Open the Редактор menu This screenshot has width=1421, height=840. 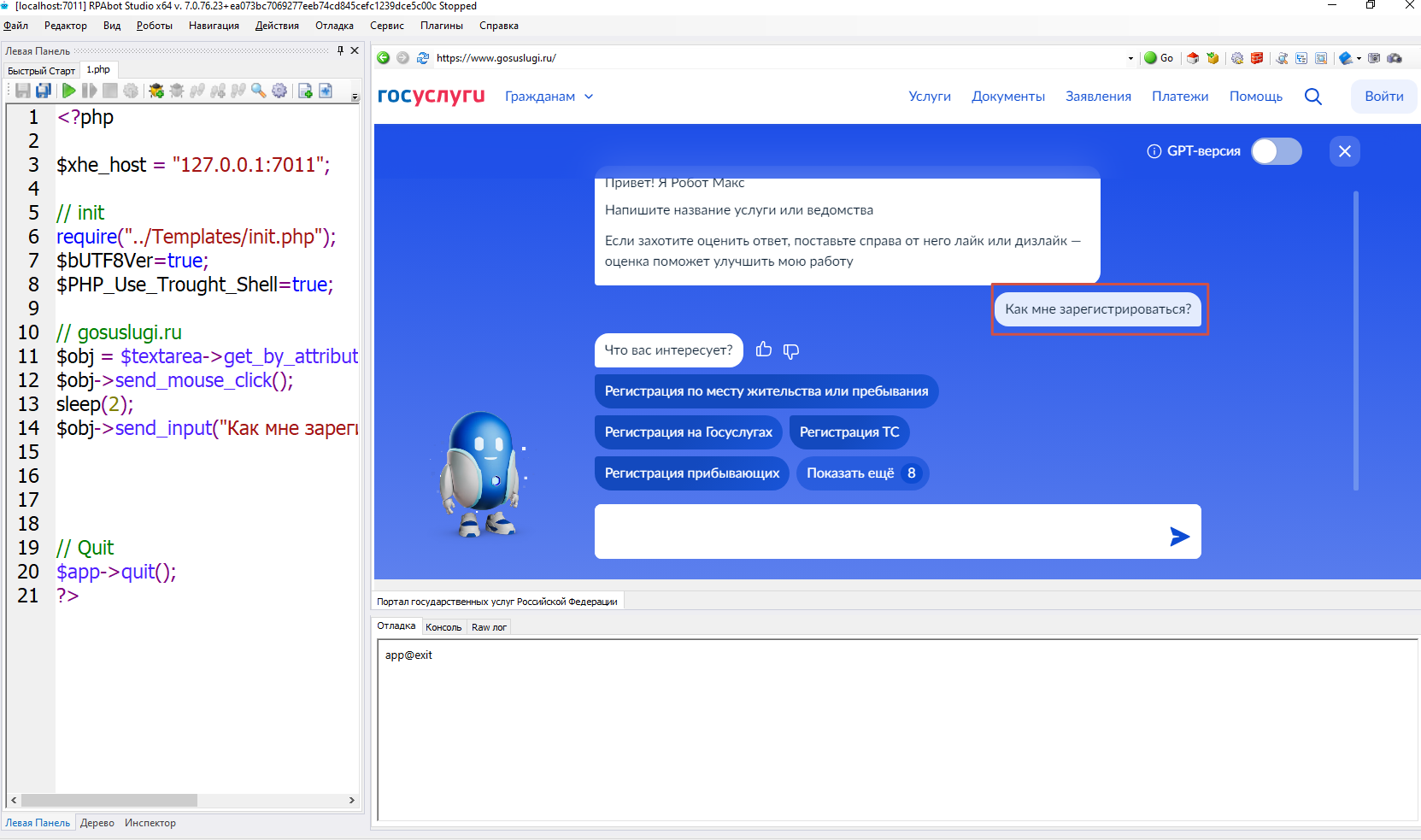[x=66, y=26]
